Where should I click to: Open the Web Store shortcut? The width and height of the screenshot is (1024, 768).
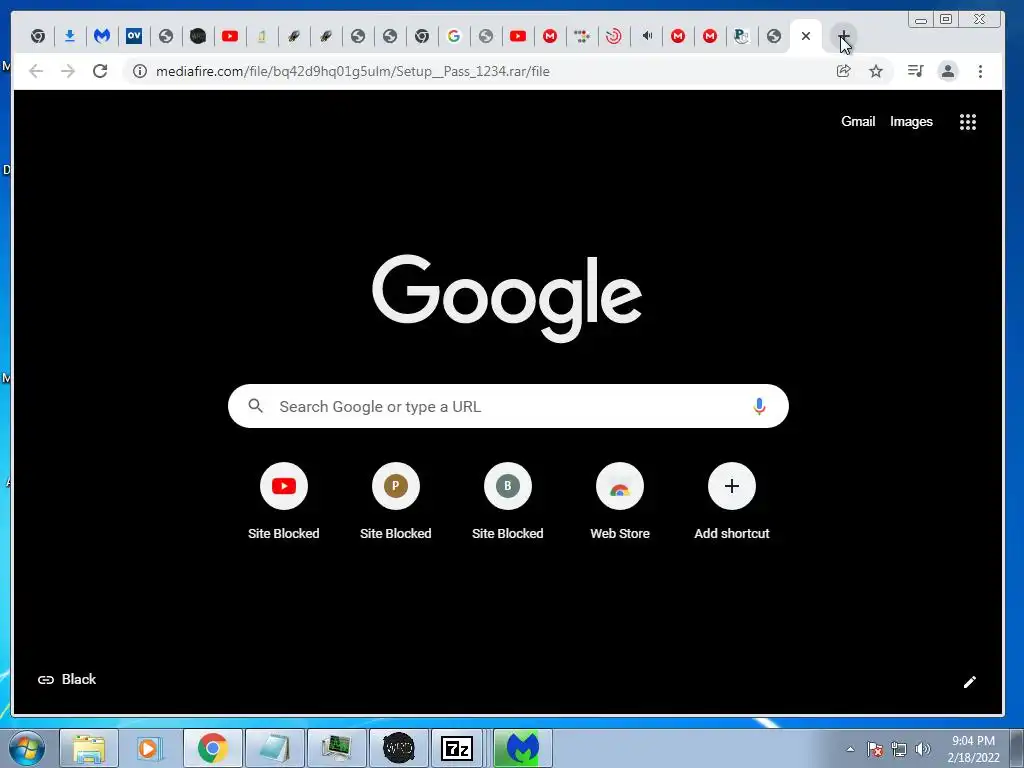(620, 502)
